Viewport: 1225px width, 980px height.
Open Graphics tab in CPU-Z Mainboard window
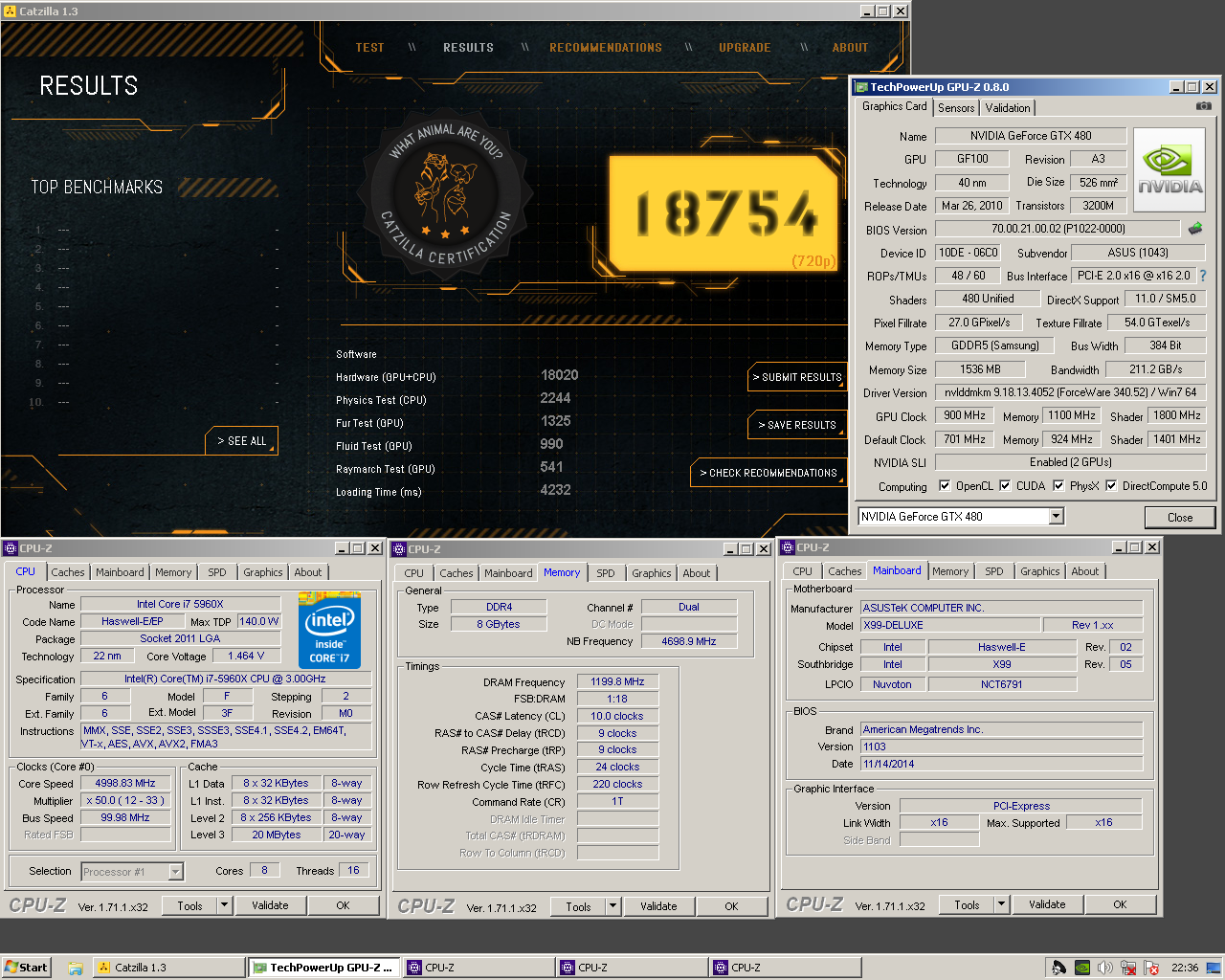[x=1039, y=571]
